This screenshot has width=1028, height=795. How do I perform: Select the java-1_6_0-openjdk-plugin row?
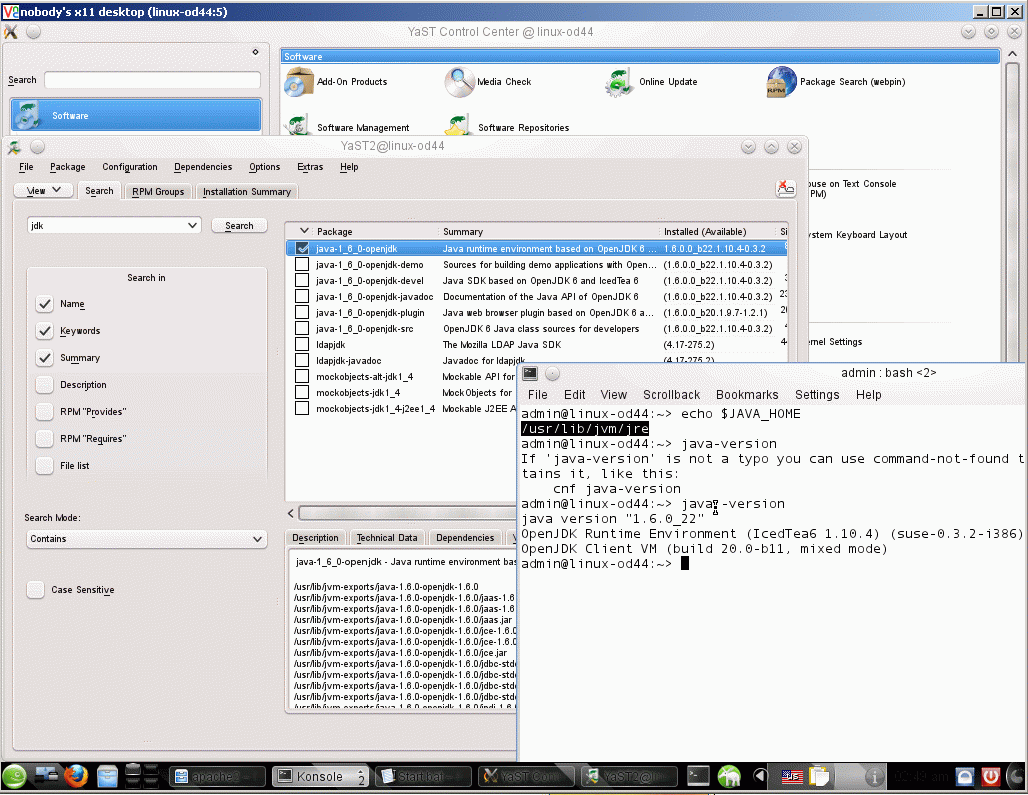(536, 313)
